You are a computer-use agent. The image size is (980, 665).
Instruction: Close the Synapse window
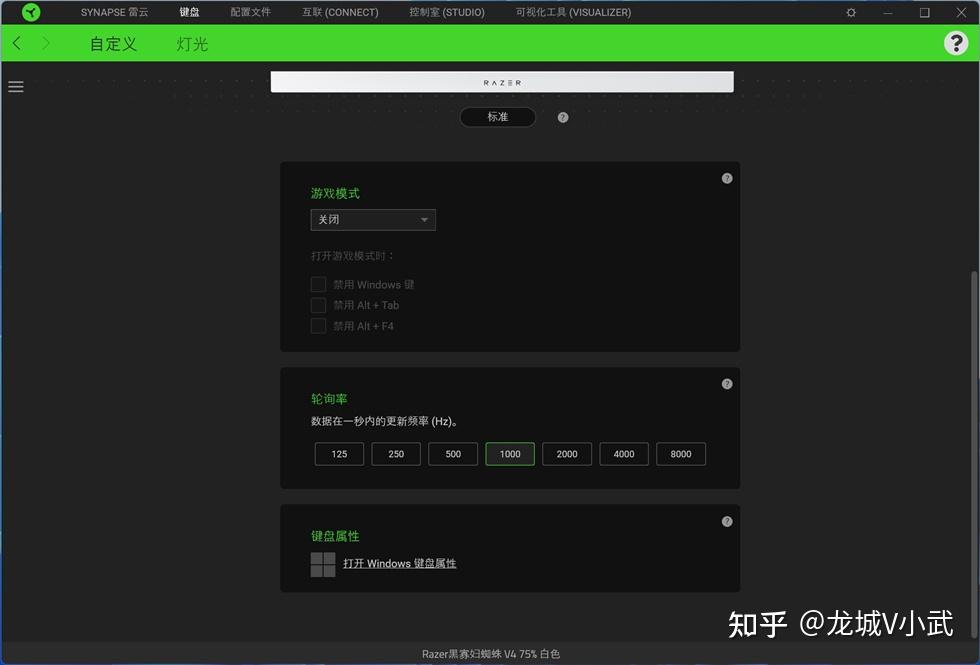(961, 12)
